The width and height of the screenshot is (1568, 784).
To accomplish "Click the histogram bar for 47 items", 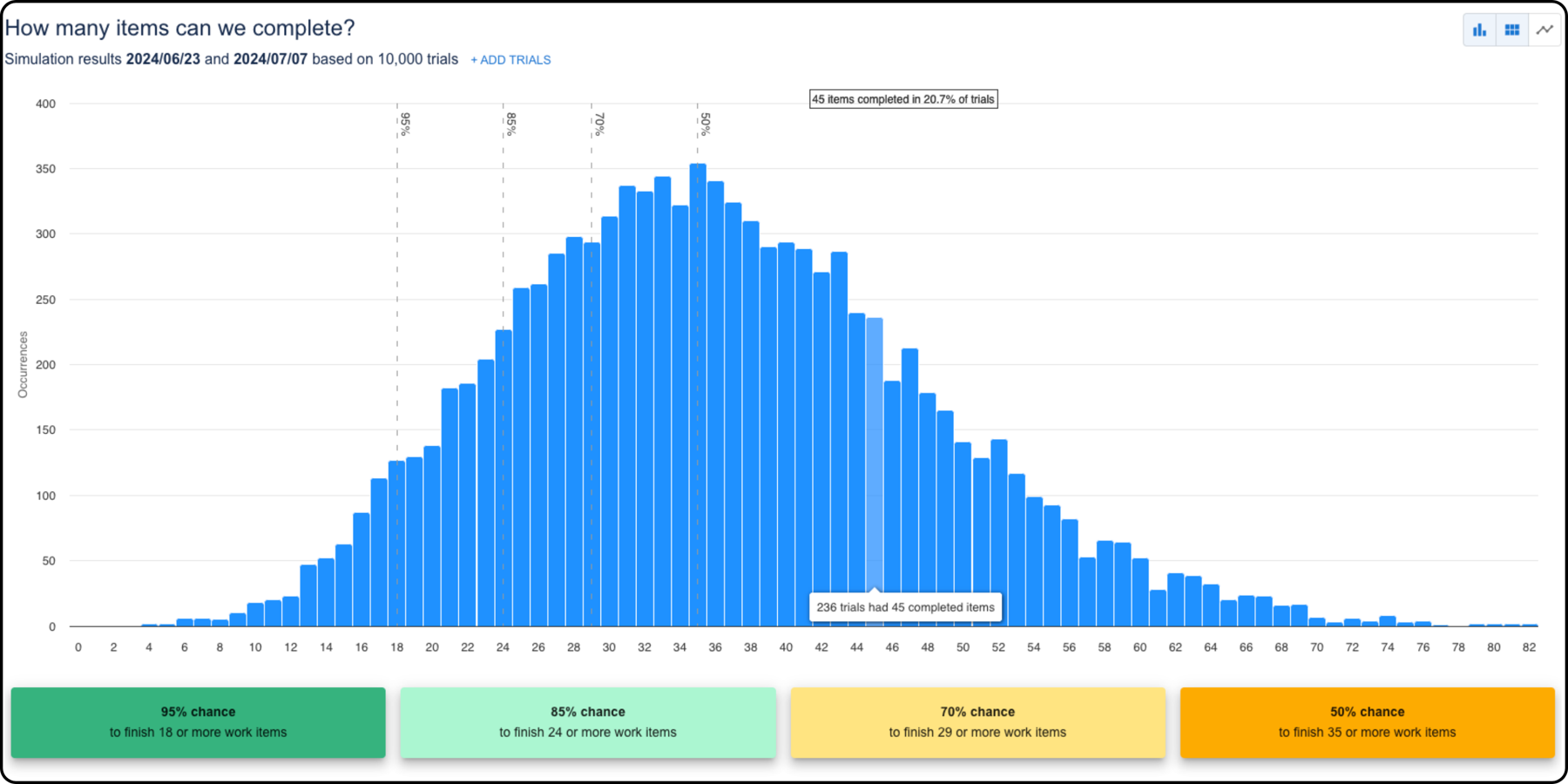I will [910, 488].
